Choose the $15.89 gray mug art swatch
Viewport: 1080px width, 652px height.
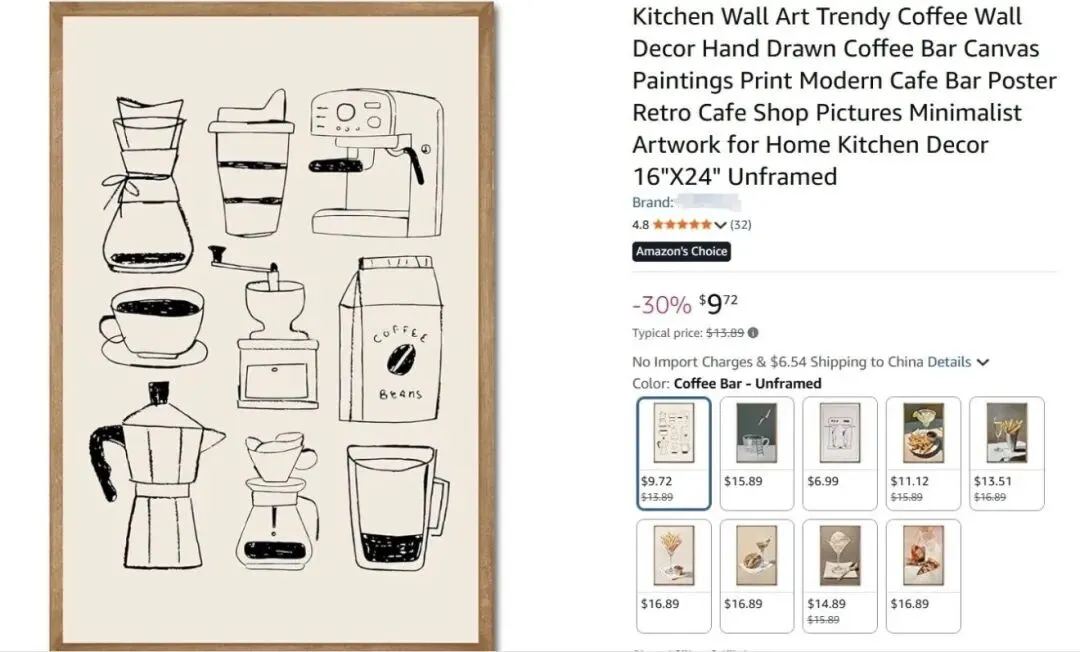point(757,453)
